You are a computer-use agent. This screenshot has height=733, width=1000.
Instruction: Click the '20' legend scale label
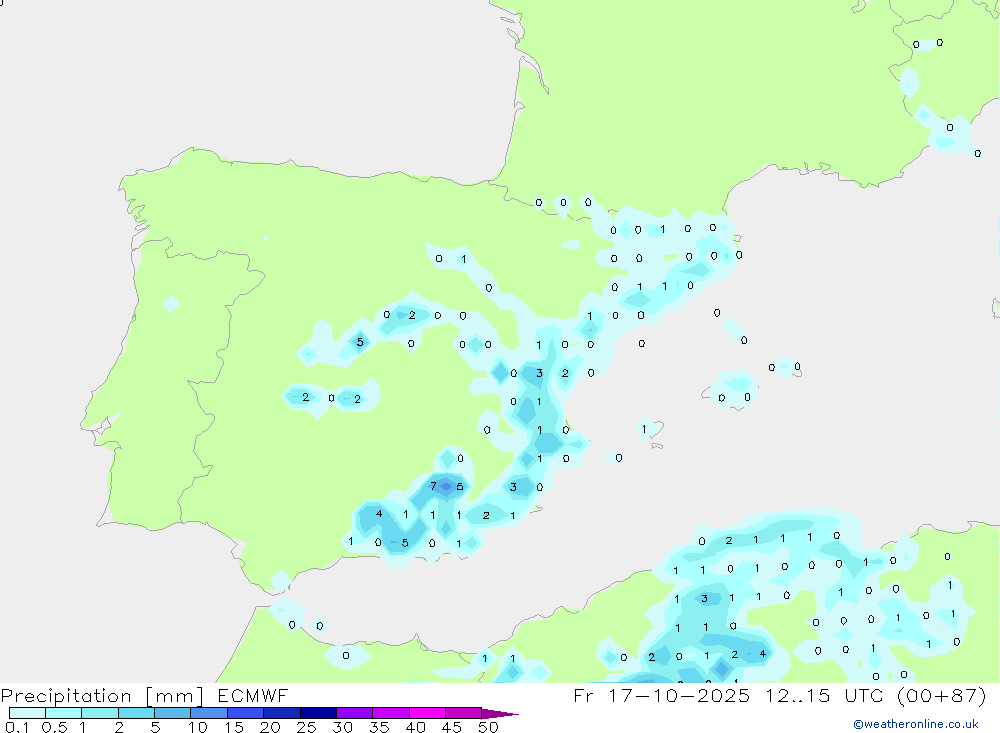point(270,727)
